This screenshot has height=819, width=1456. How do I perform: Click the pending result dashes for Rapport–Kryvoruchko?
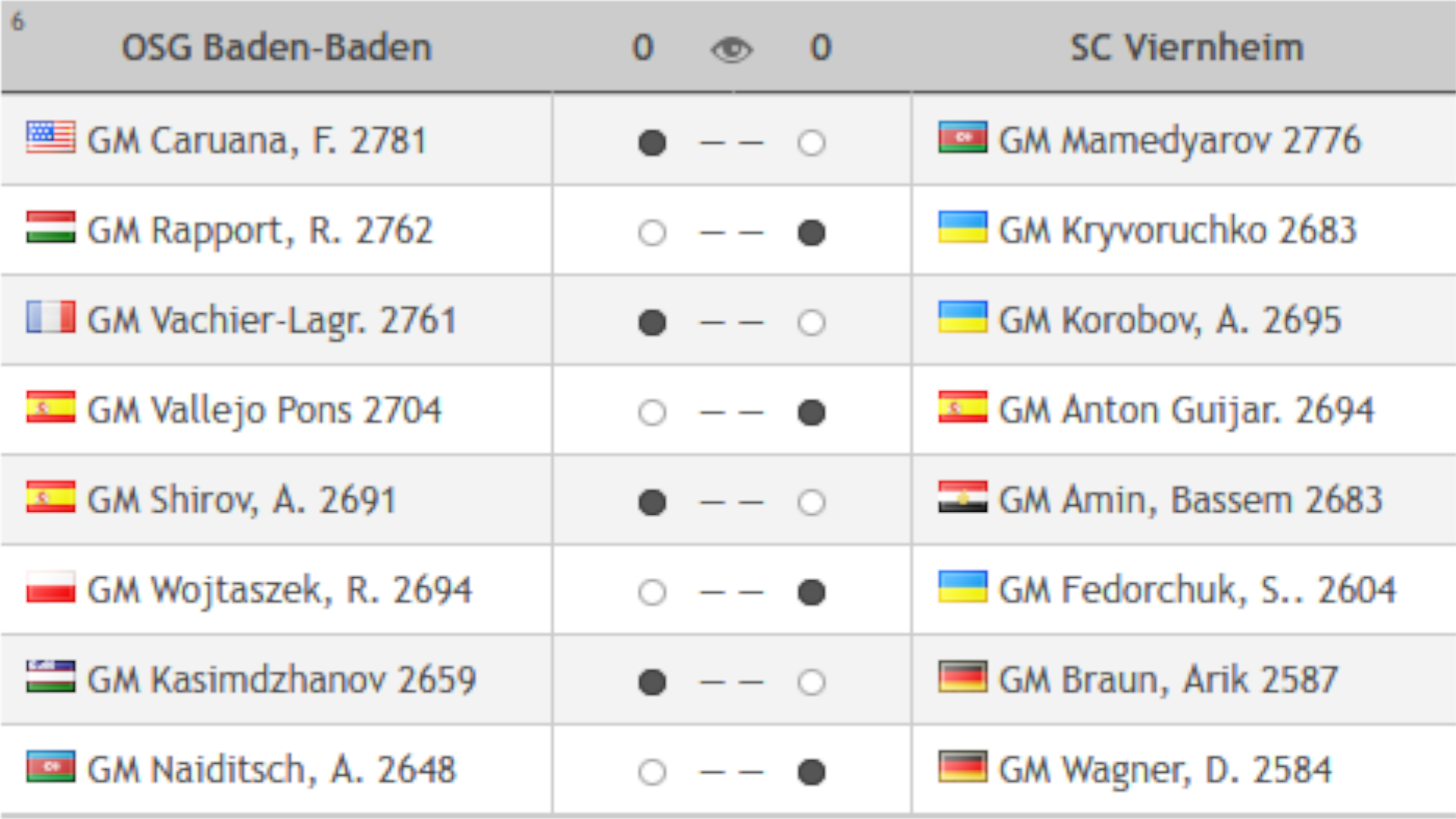[732, 233]
